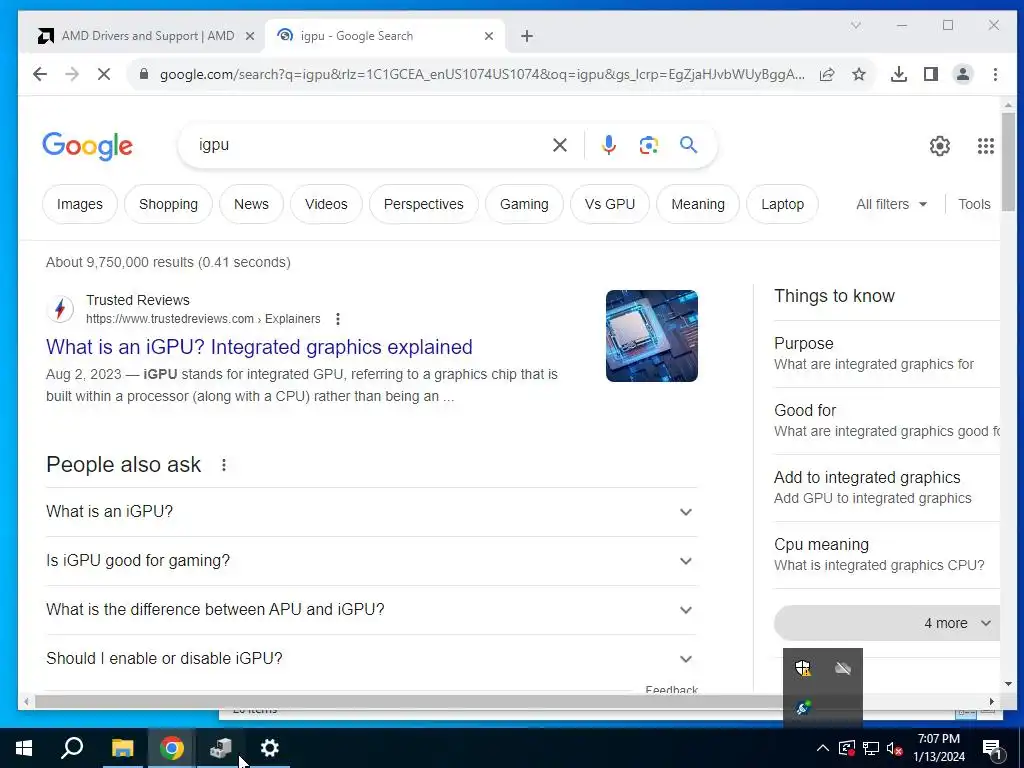
Task: Click the Windows Security shield tray icon
Action: tap(803, 668)
